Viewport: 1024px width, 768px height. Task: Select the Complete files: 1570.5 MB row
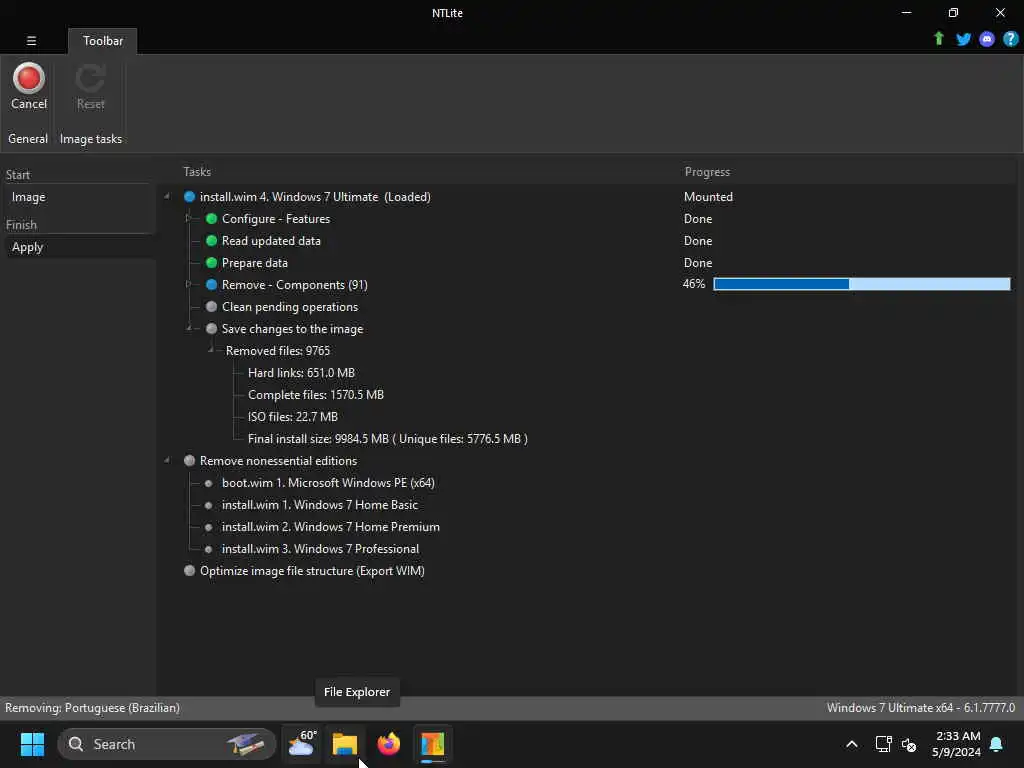pyautogui.click(x=315, y=394)
